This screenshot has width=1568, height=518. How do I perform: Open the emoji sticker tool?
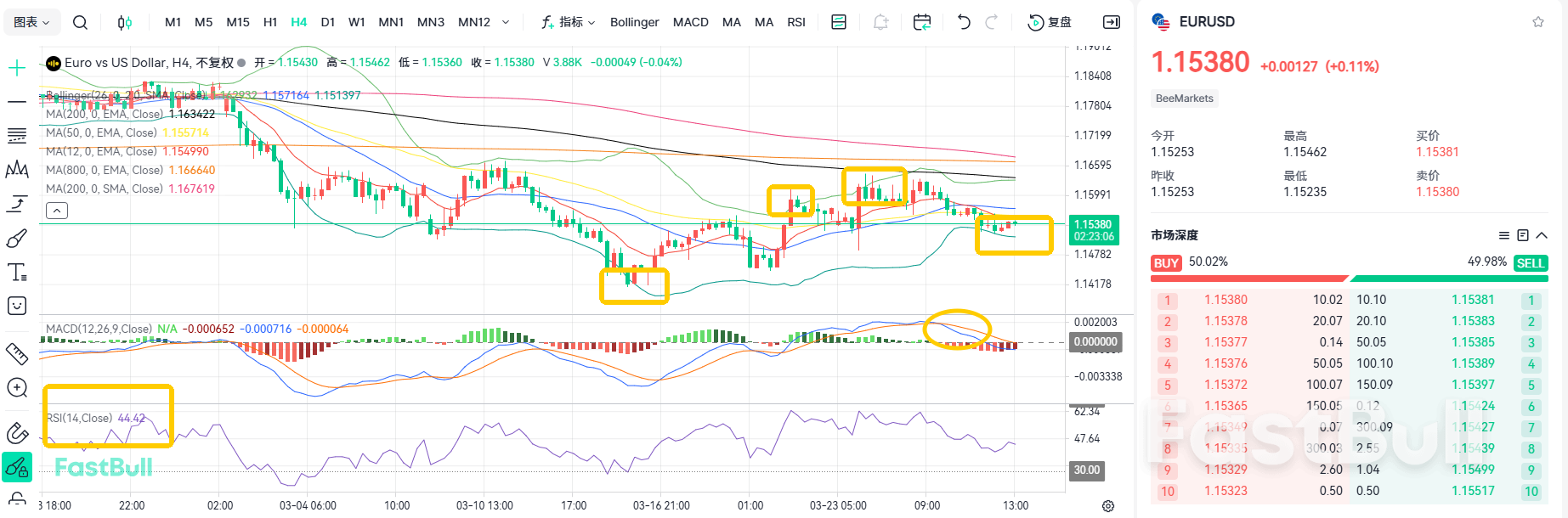(x=17, y=306)
